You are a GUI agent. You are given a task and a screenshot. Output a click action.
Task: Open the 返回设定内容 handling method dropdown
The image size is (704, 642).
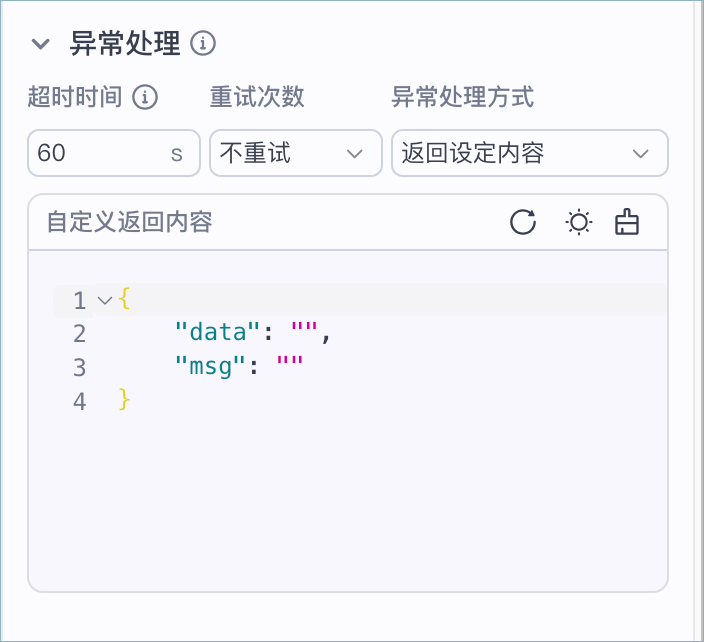(x=529, y=153)
